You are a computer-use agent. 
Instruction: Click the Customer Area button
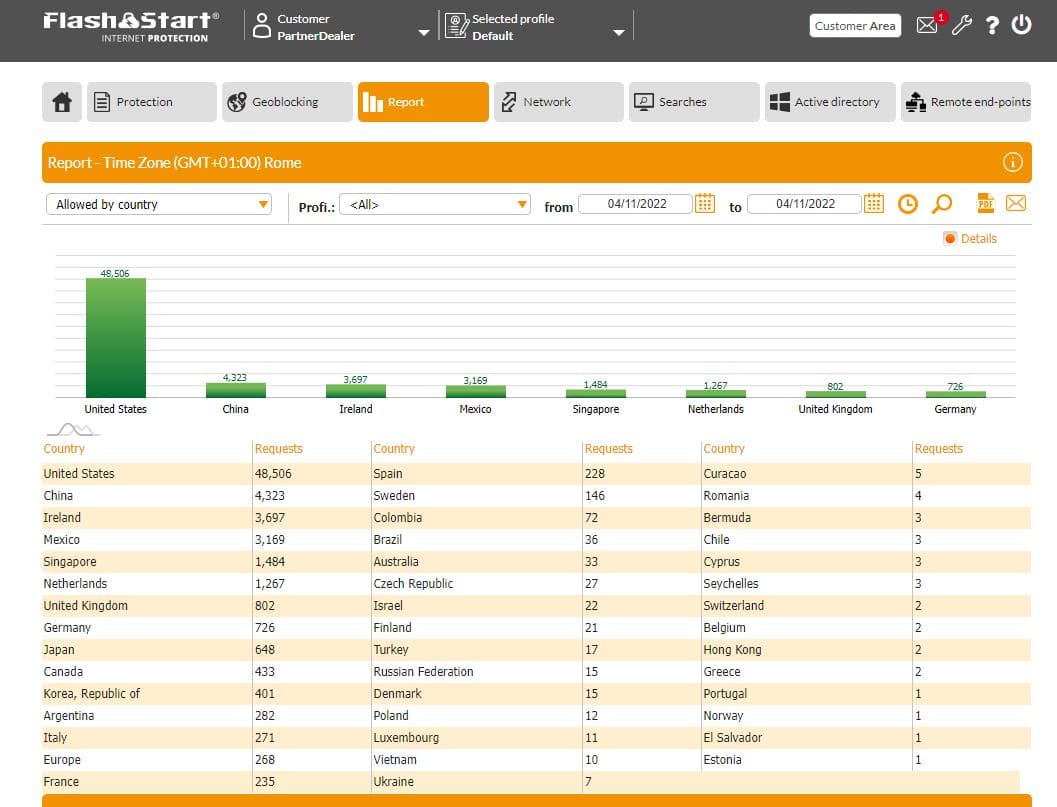pyautogui.click(x=854, y=26)
